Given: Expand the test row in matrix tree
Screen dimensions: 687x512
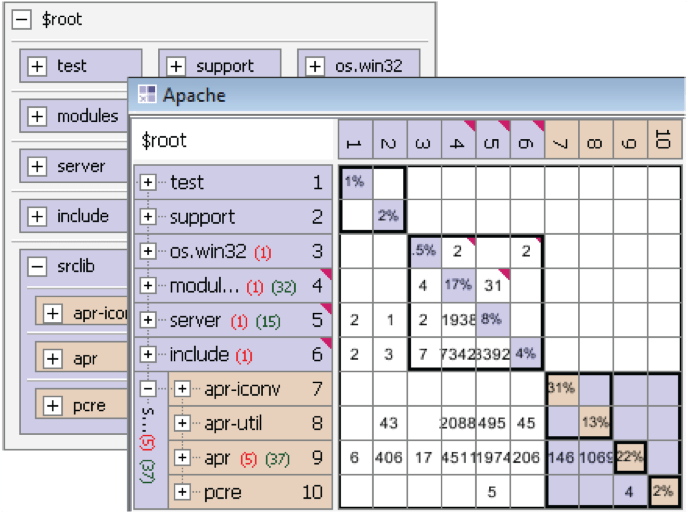Looking at the screenshot, I should coord(148,182).
